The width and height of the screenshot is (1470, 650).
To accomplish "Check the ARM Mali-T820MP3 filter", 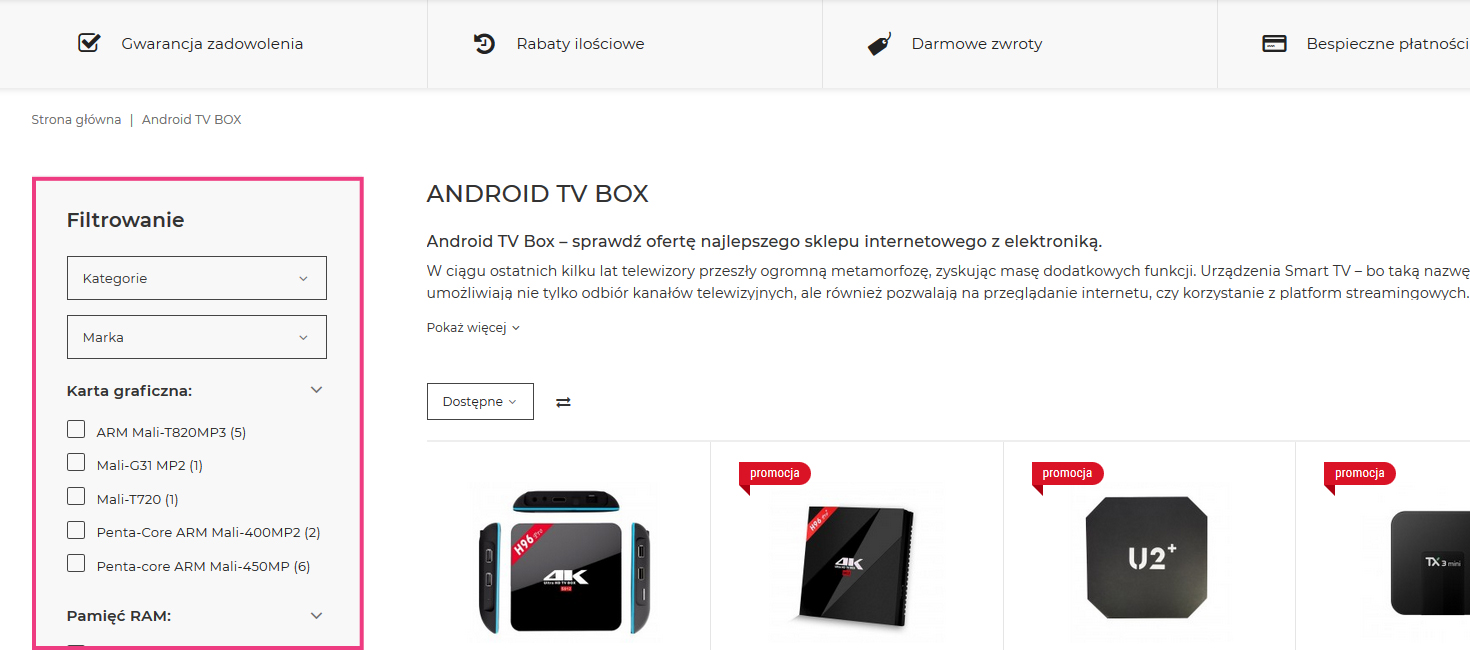I will click(76, 429).
